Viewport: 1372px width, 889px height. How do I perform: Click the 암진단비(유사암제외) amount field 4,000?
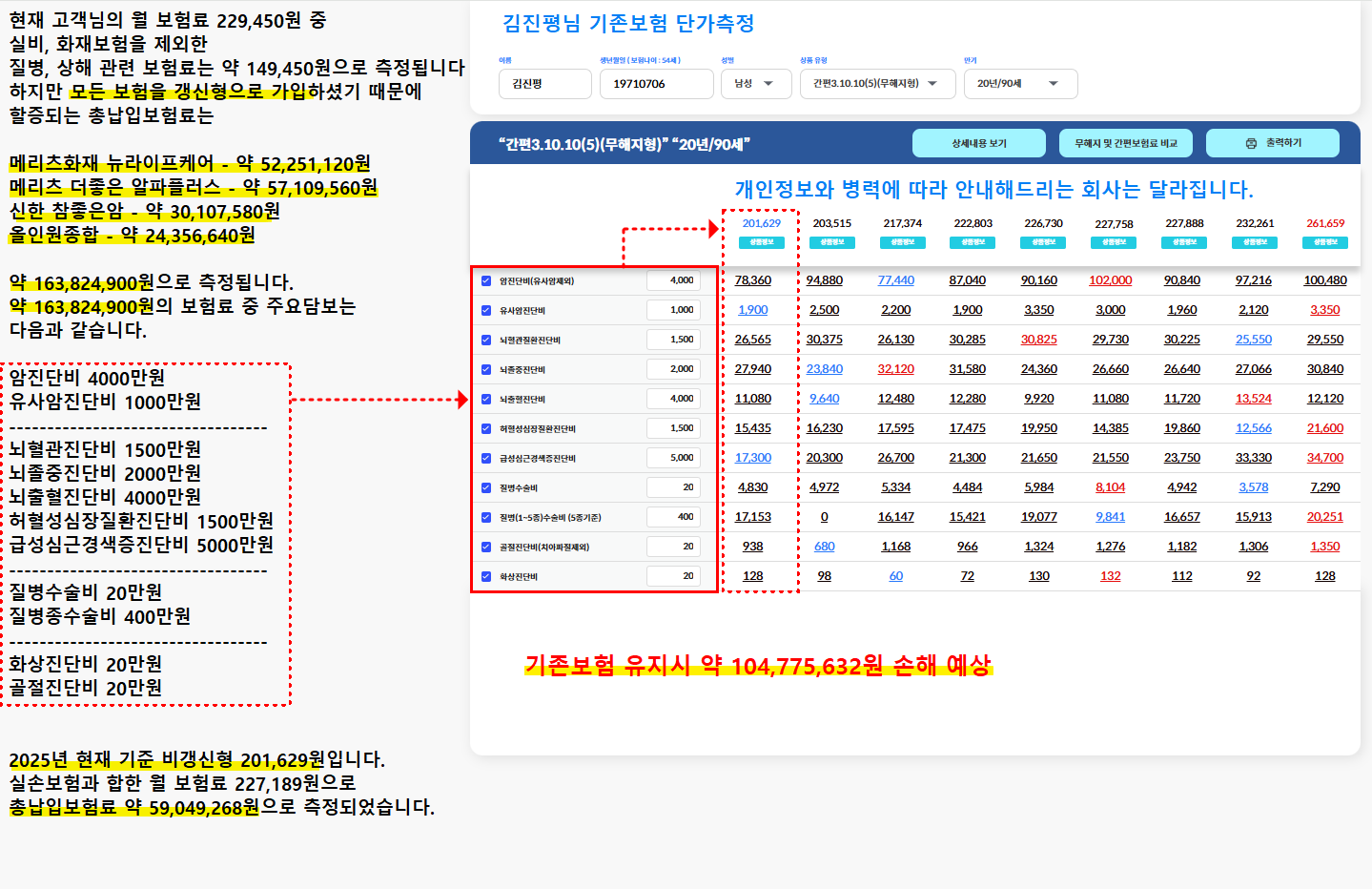pos(674,280)
